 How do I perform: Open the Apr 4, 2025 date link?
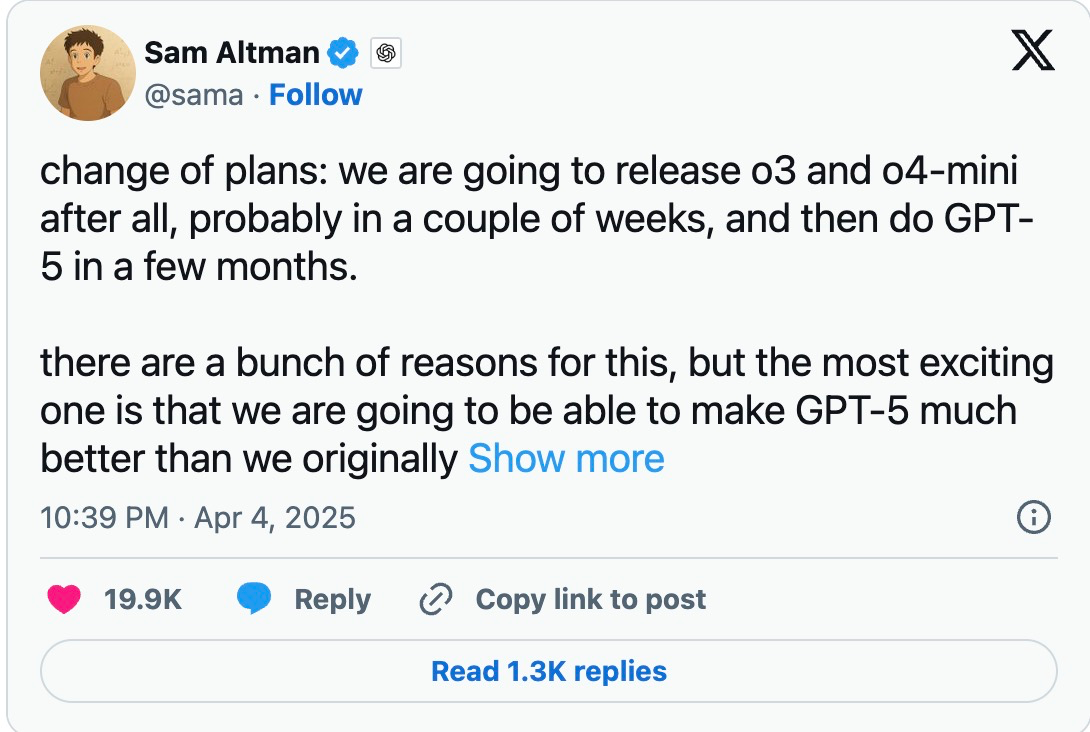(275, 517)
